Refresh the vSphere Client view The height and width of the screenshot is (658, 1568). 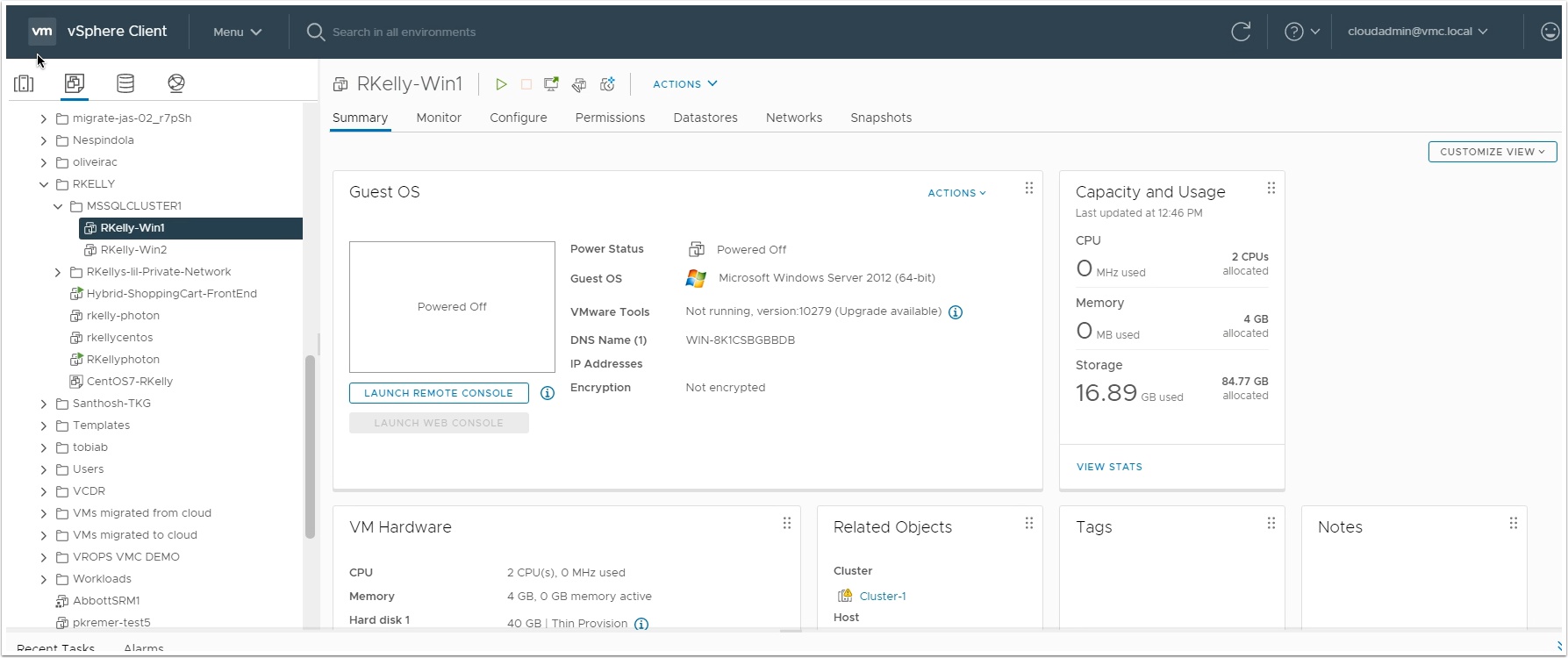[x=1241, y=32]
